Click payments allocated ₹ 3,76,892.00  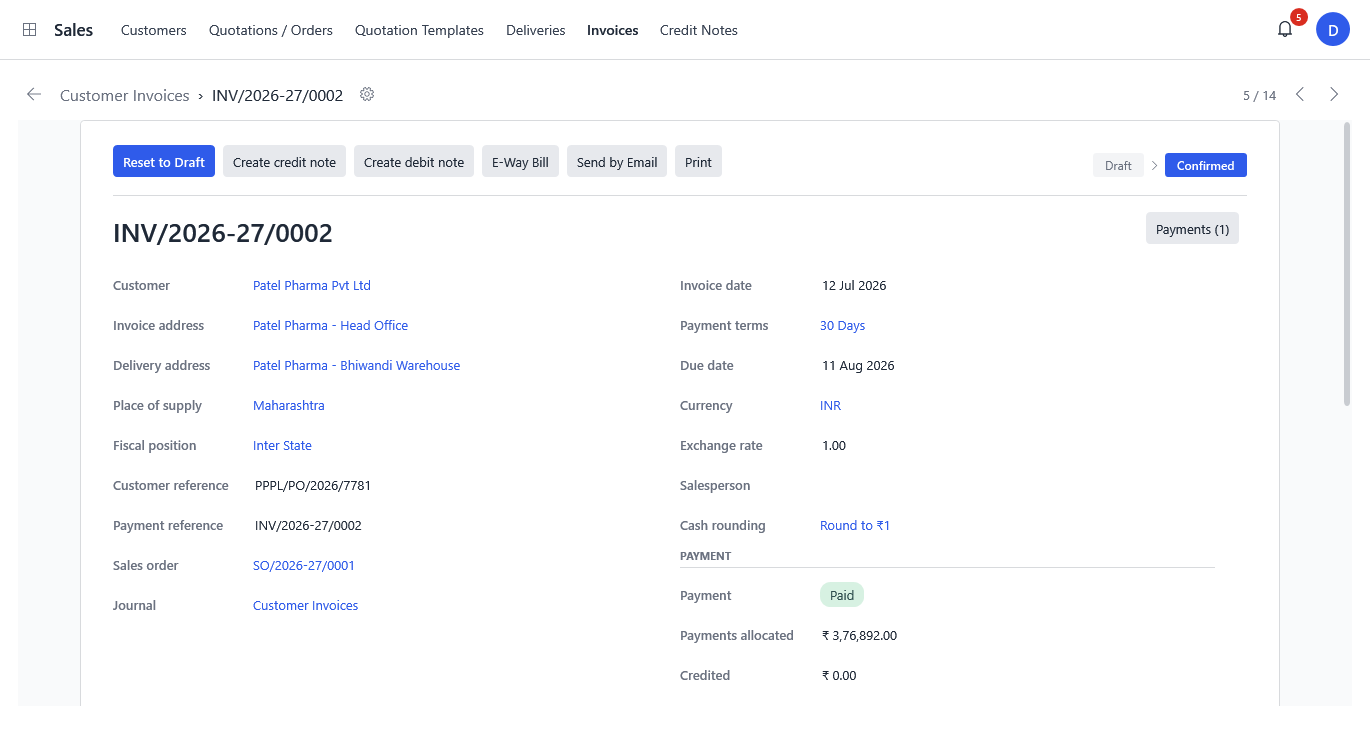tap(859, 636)
